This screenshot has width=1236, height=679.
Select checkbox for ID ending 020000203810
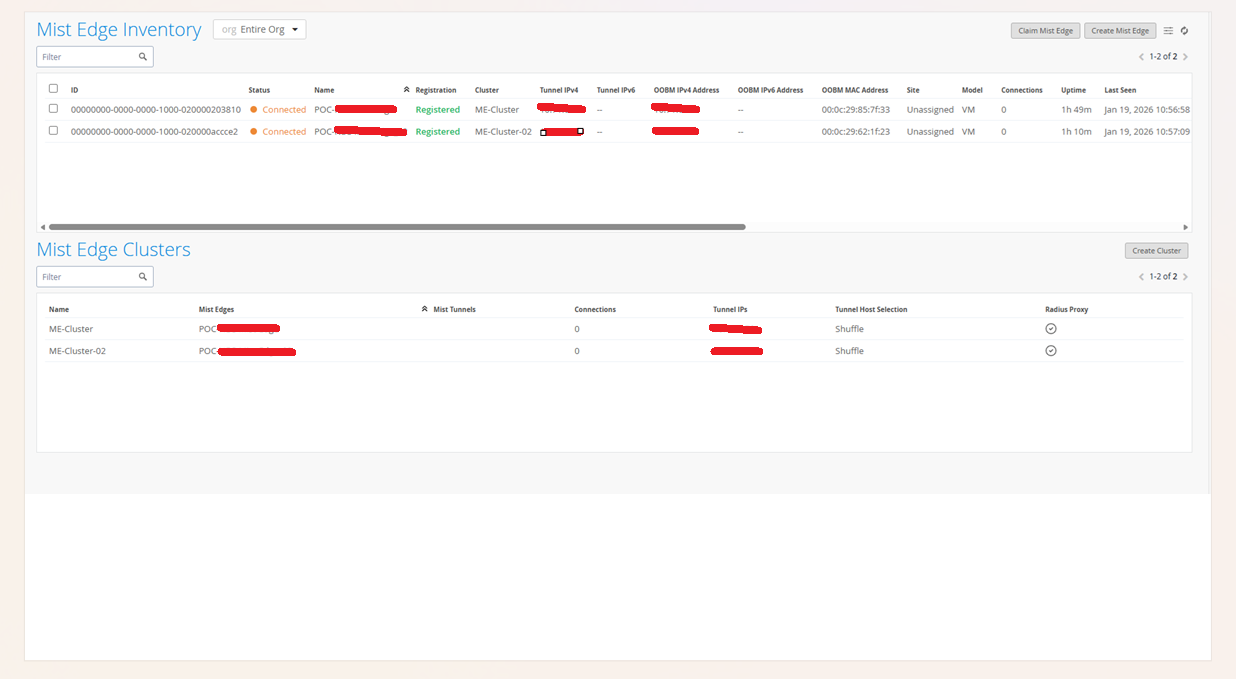[x=53, y=109]
